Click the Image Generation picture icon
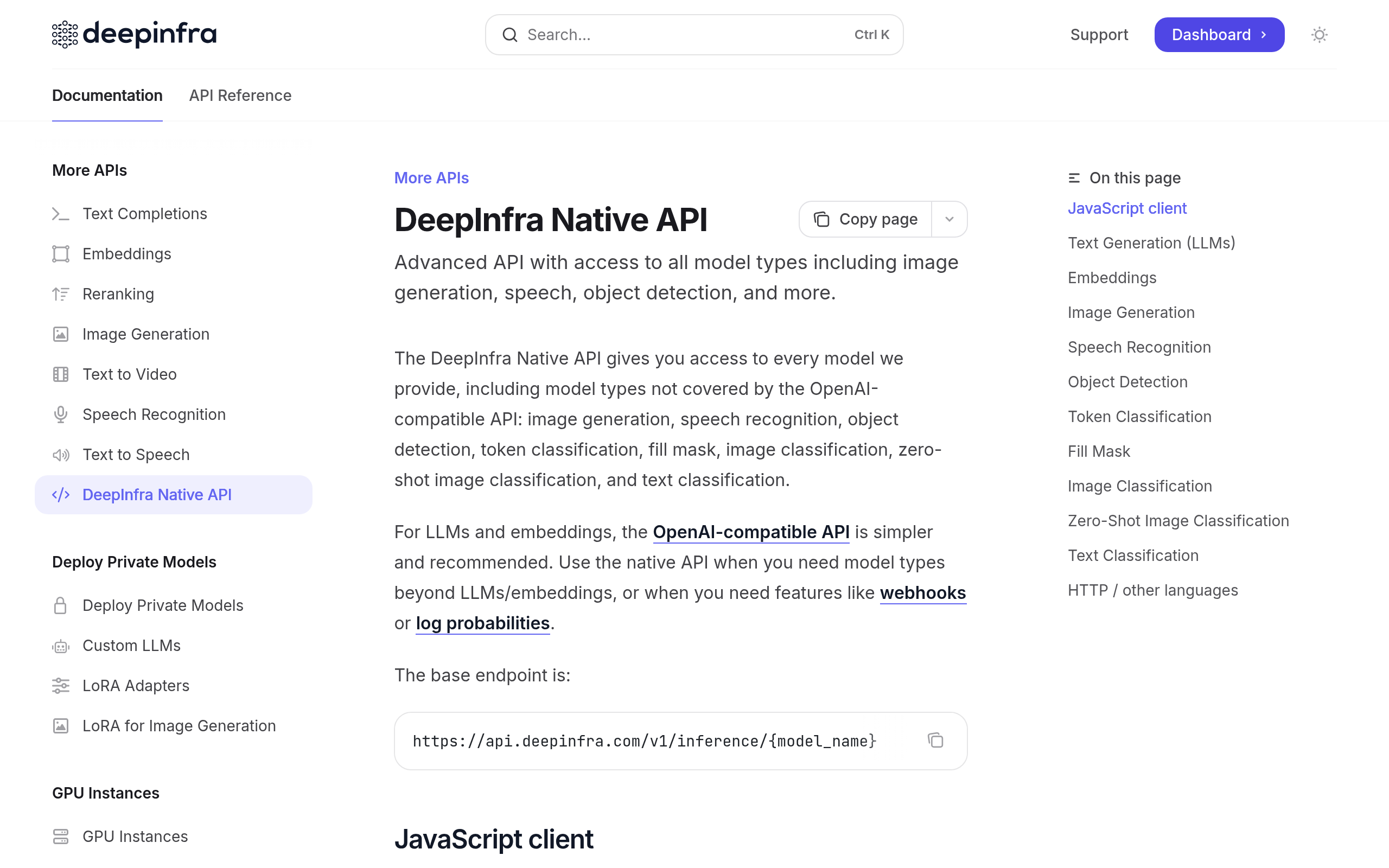Image resolution: width=1389 pixels, height=868 pixels. tap(60, 334)
